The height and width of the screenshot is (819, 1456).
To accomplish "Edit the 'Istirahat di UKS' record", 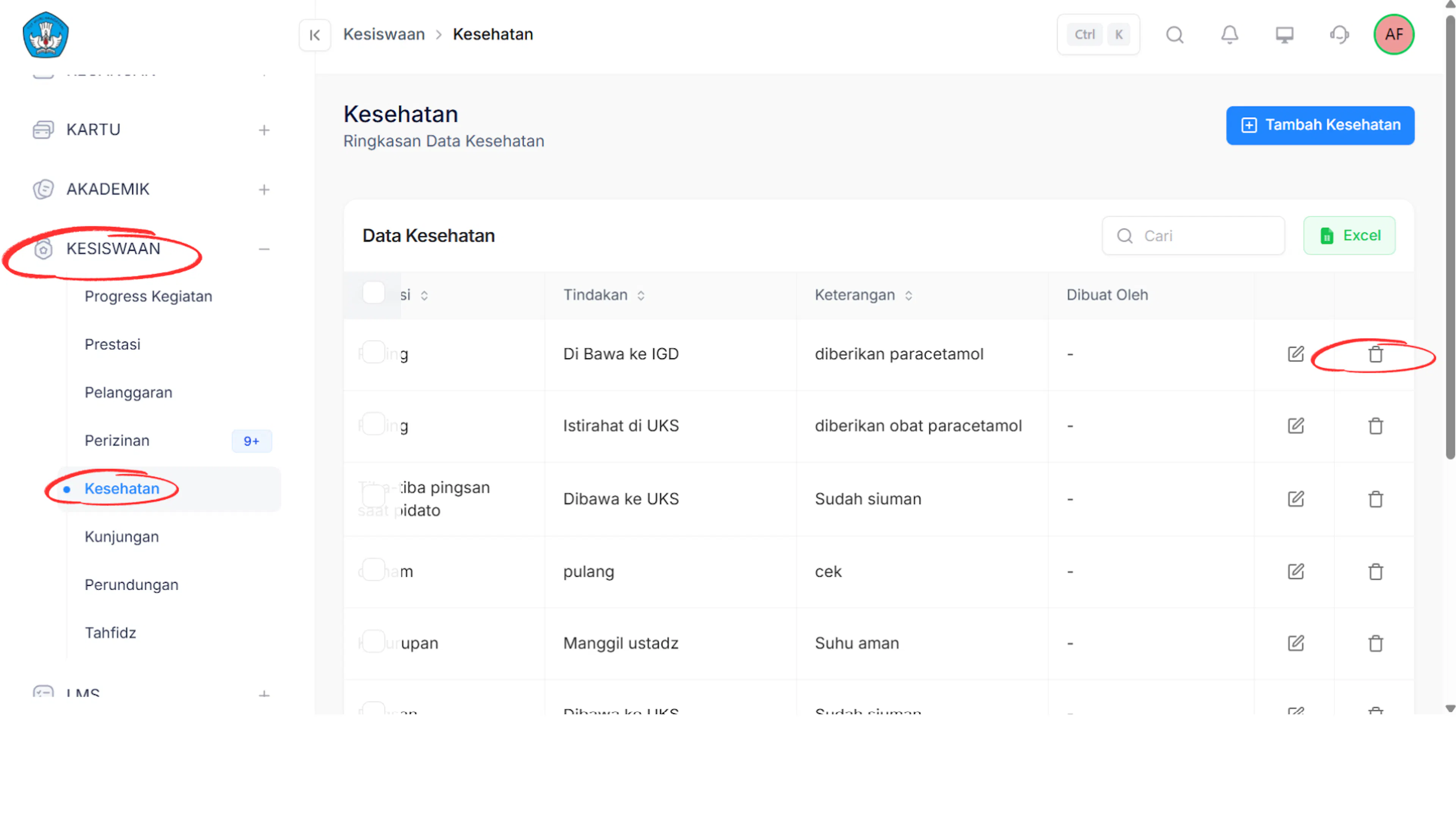I will click(1296, 425).
